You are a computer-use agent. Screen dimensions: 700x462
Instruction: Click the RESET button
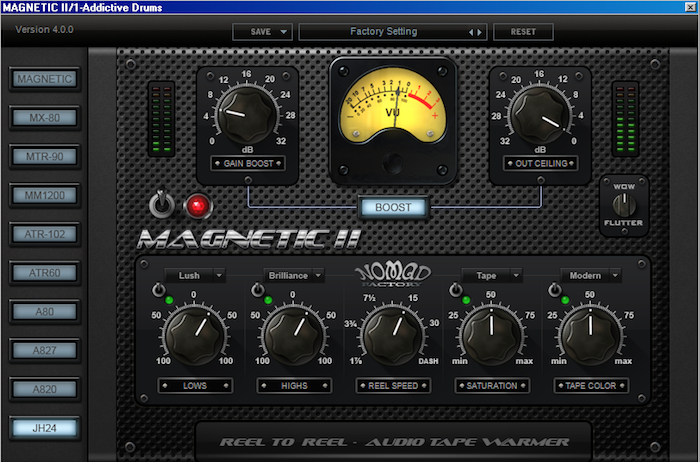523,32
